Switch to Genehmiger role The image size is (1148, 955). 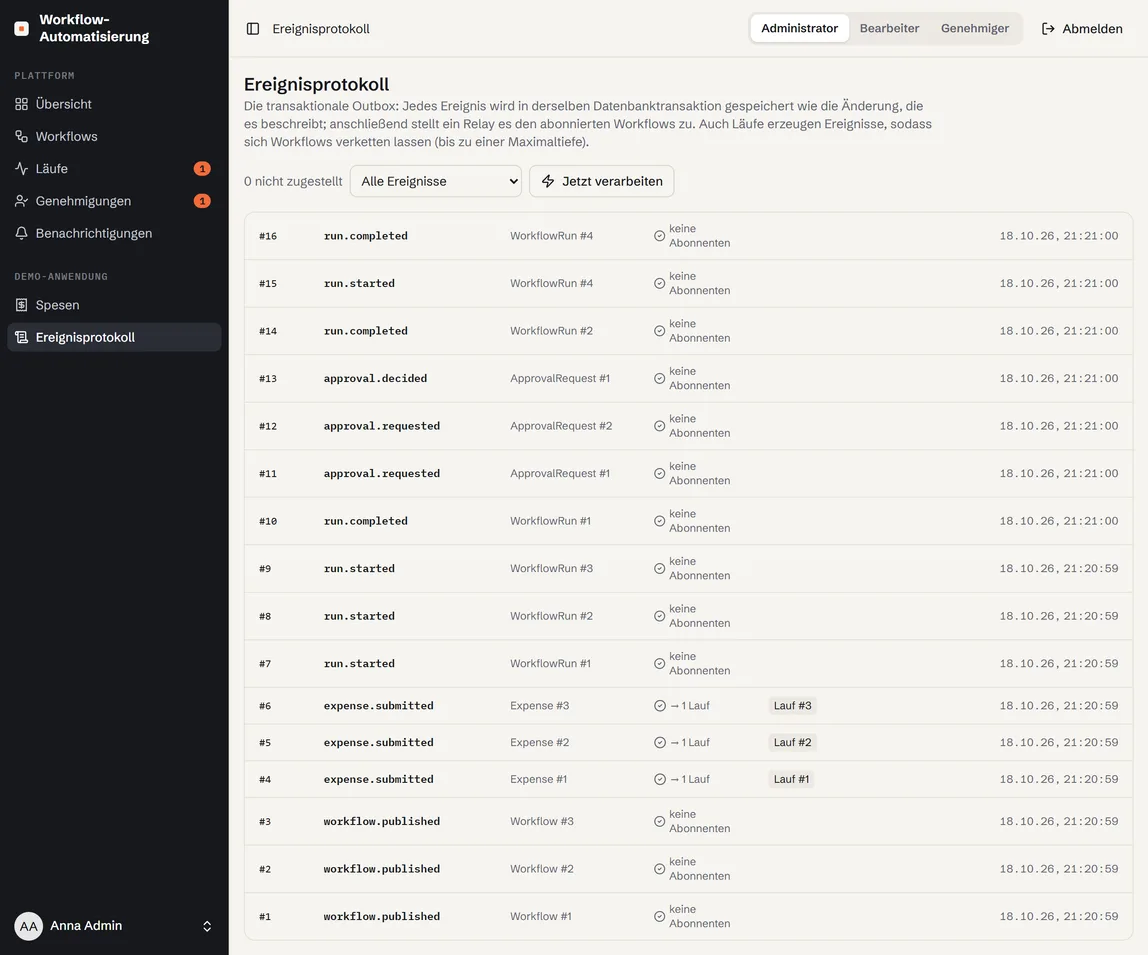tap(974, 29)
